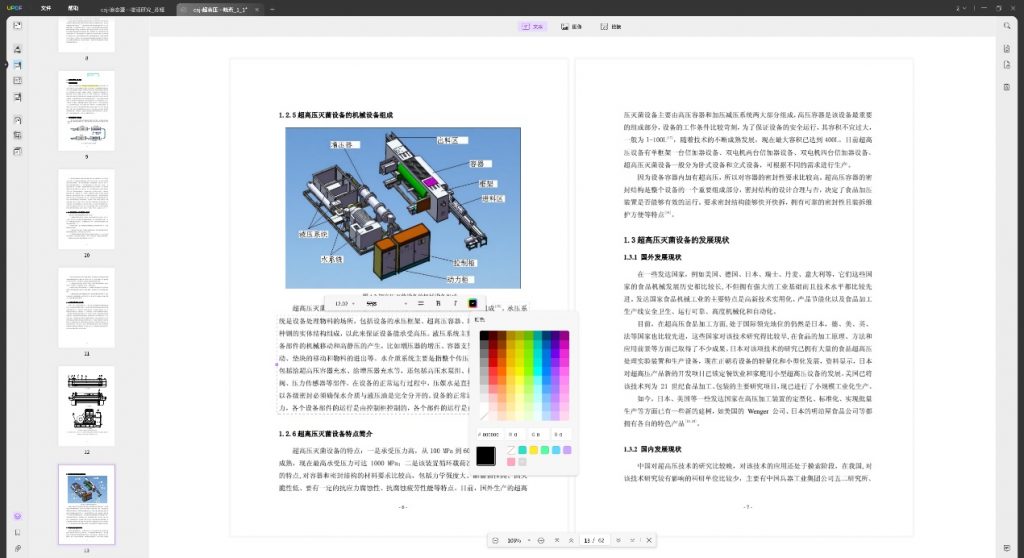Switch to the first inactive document tab
The height and width of the screenshot is (558, 1024).
tap(133, 10)
